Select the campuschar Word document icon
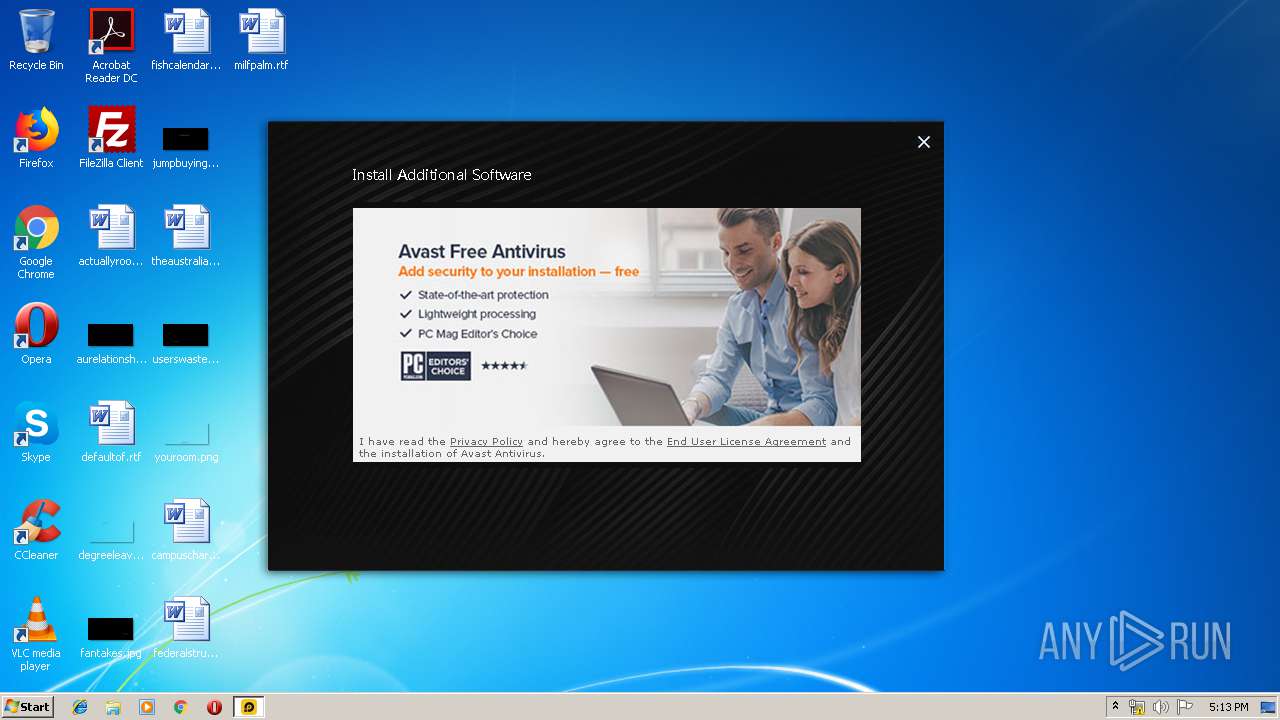Screen dimensions: 1280x720 coord(186,530)
